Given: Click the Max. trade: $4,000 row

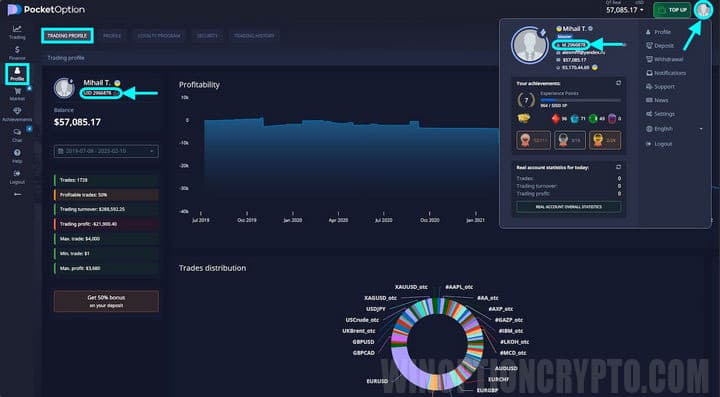Looking at the screenshot, I should (x=106, y=239).
